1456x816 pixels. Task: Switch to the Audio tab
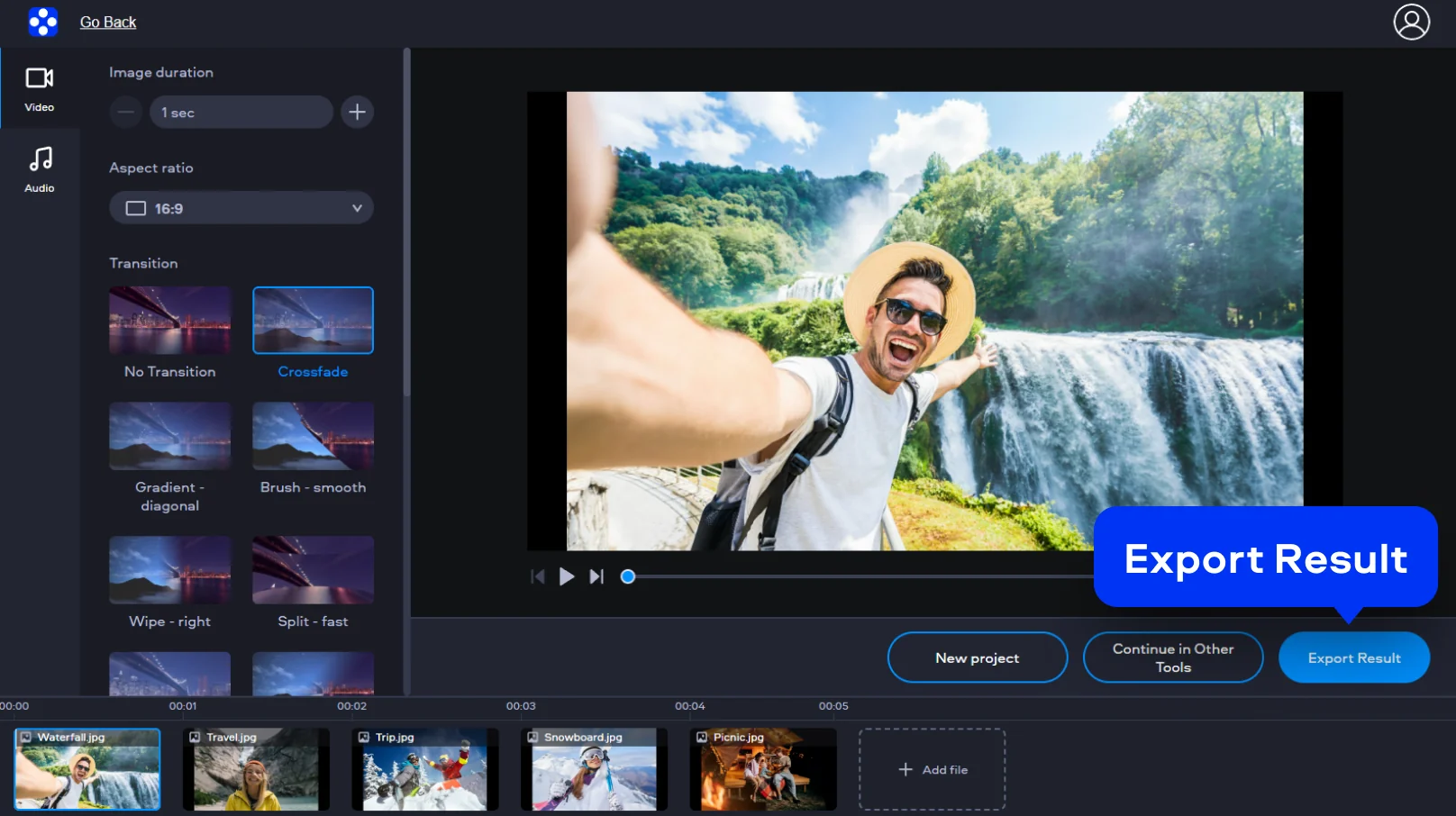[40, 169]
